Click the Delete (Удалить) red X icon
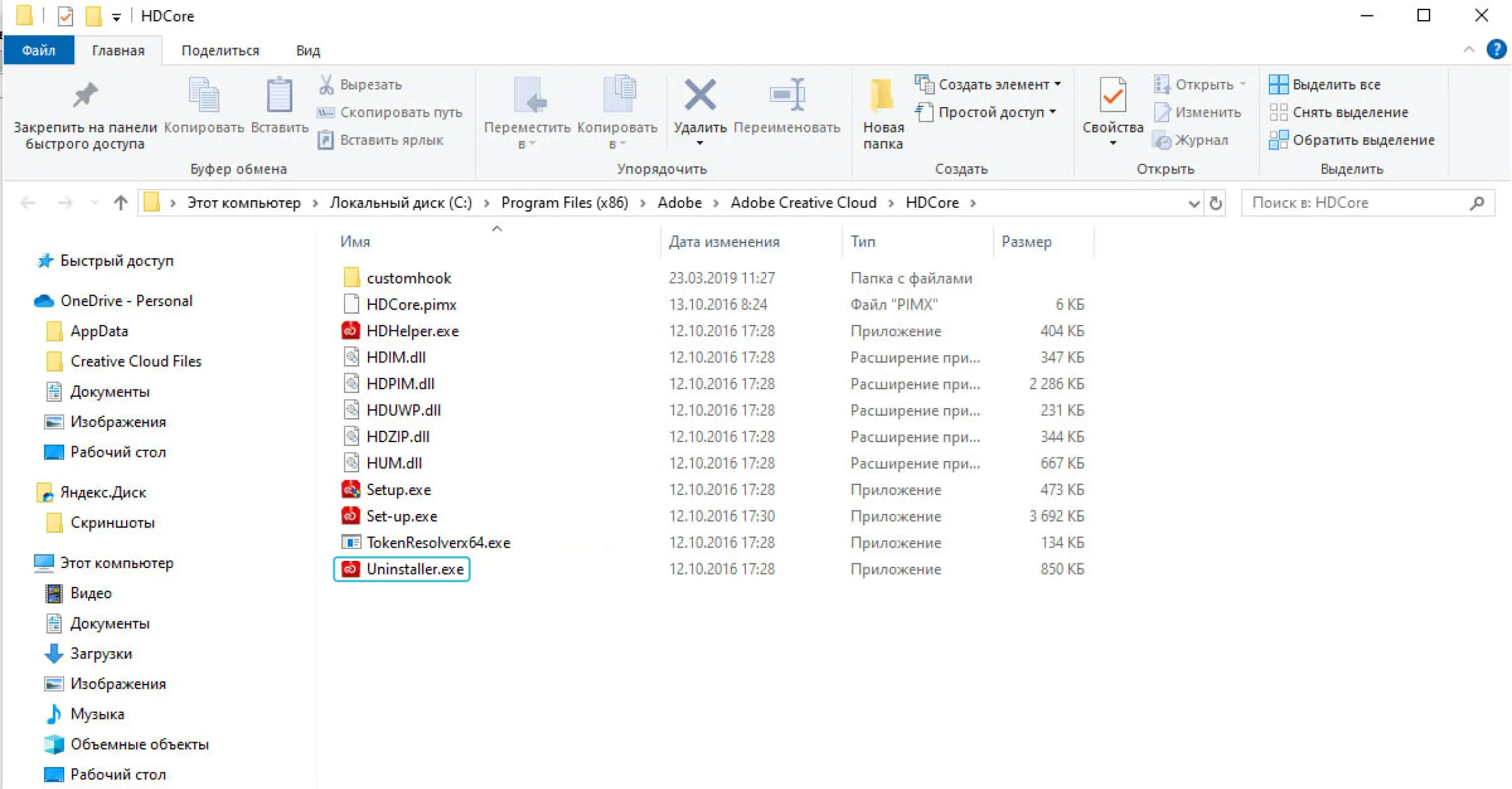 point(699,96)
